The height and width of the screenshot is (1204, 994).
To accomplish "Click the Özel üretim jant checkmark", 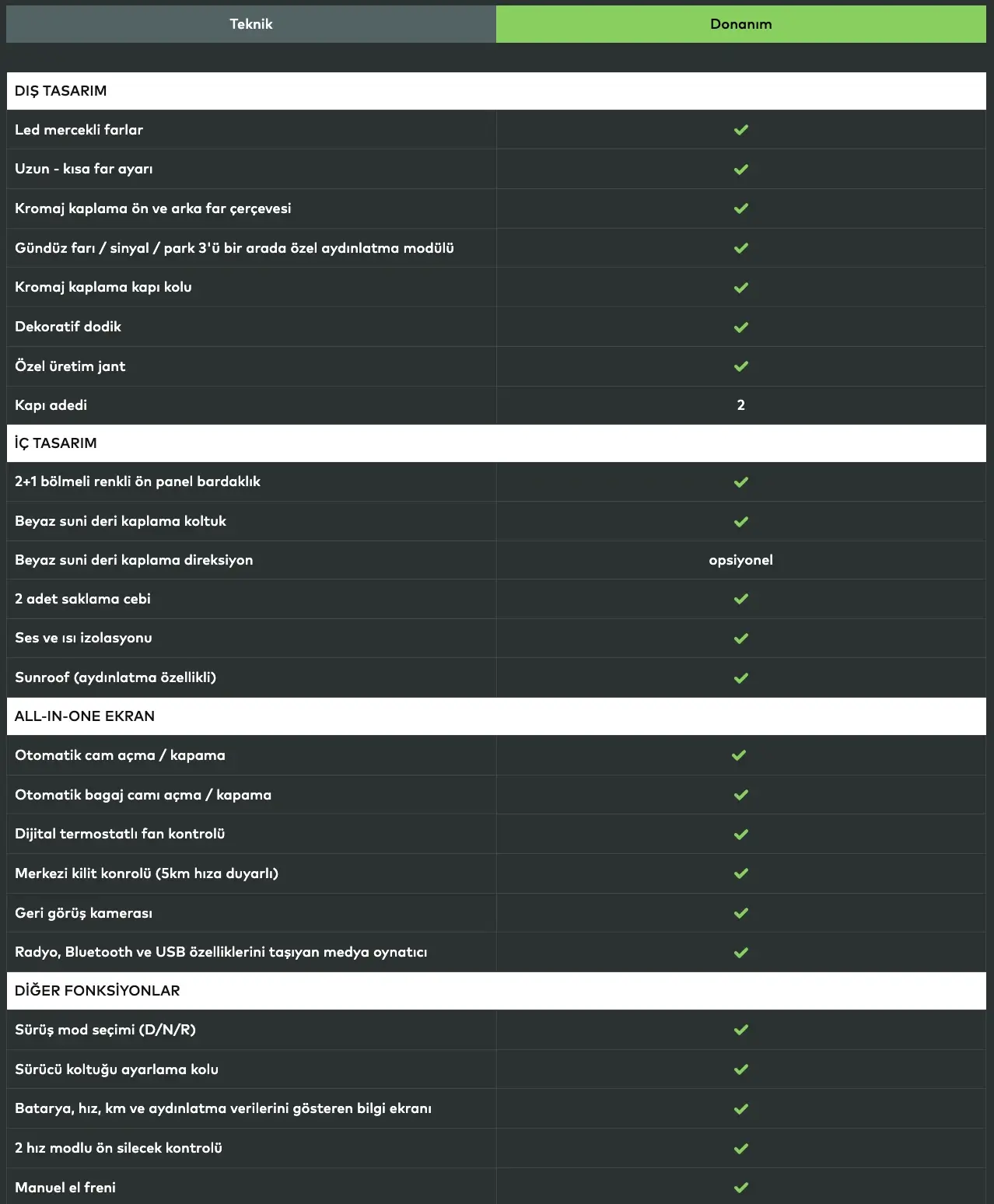I will 741,366.
